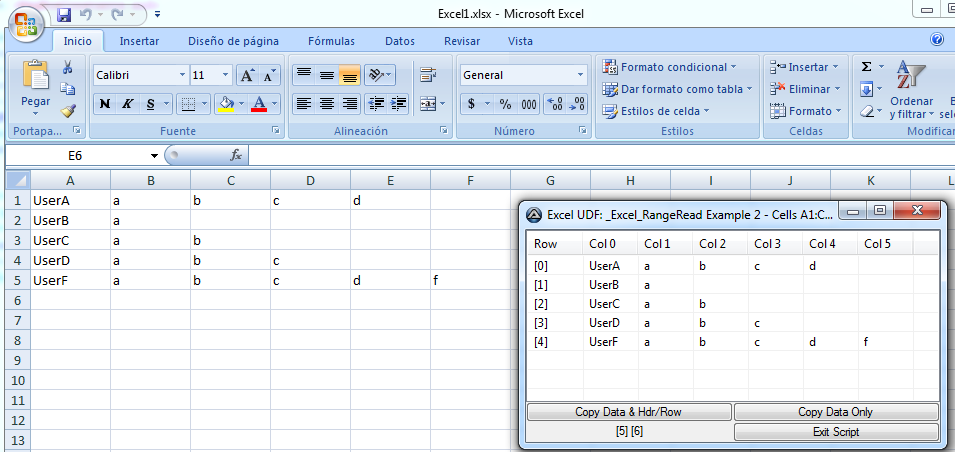Apply yellow fill color bucket

pos(226,104)
